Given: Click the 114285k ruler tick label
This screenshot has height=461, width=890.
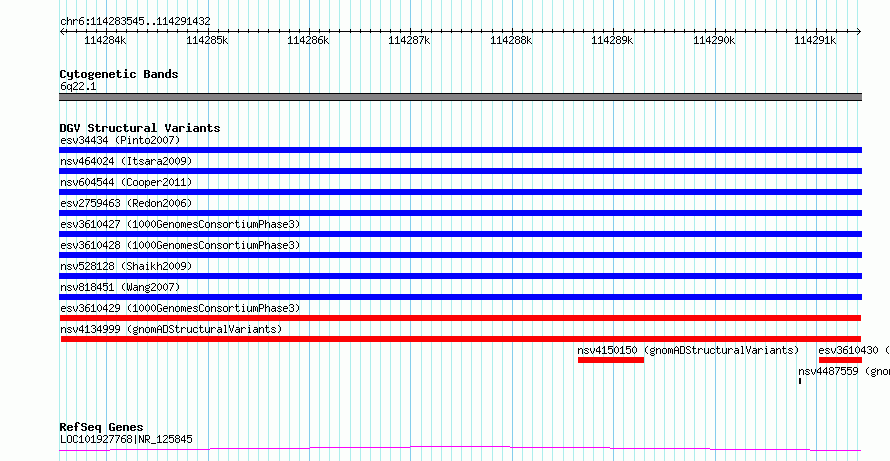Looking at the screenshot, I should tap(207, 40).
